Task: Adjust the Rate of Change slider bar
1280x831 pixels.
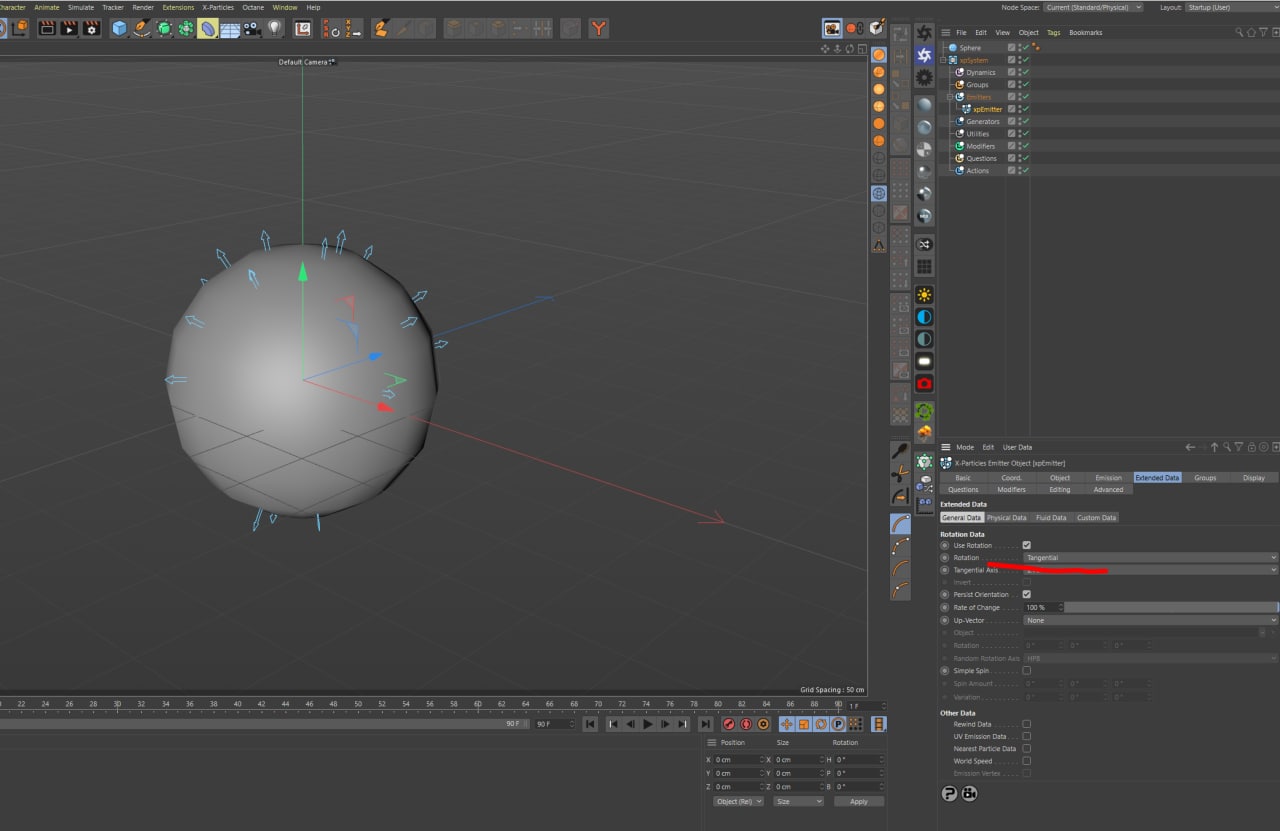Action: [x=1171, y=607]
